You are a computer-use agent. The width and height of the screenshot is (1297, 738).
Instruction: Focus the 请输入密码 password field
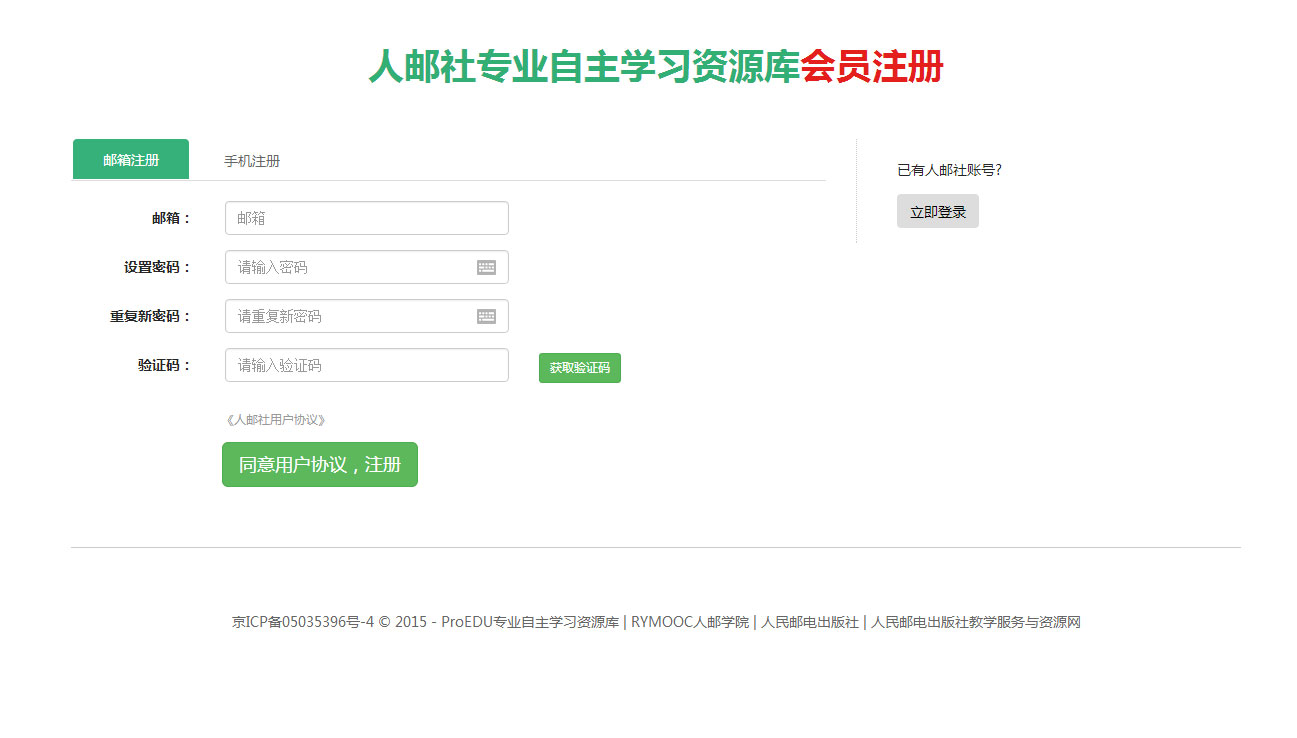coord(350,267)
